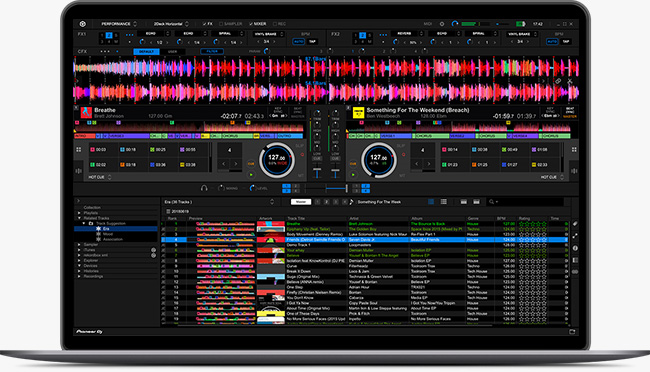
Task: Click the headphones icon below the mixer
Action: pos(204,188)
